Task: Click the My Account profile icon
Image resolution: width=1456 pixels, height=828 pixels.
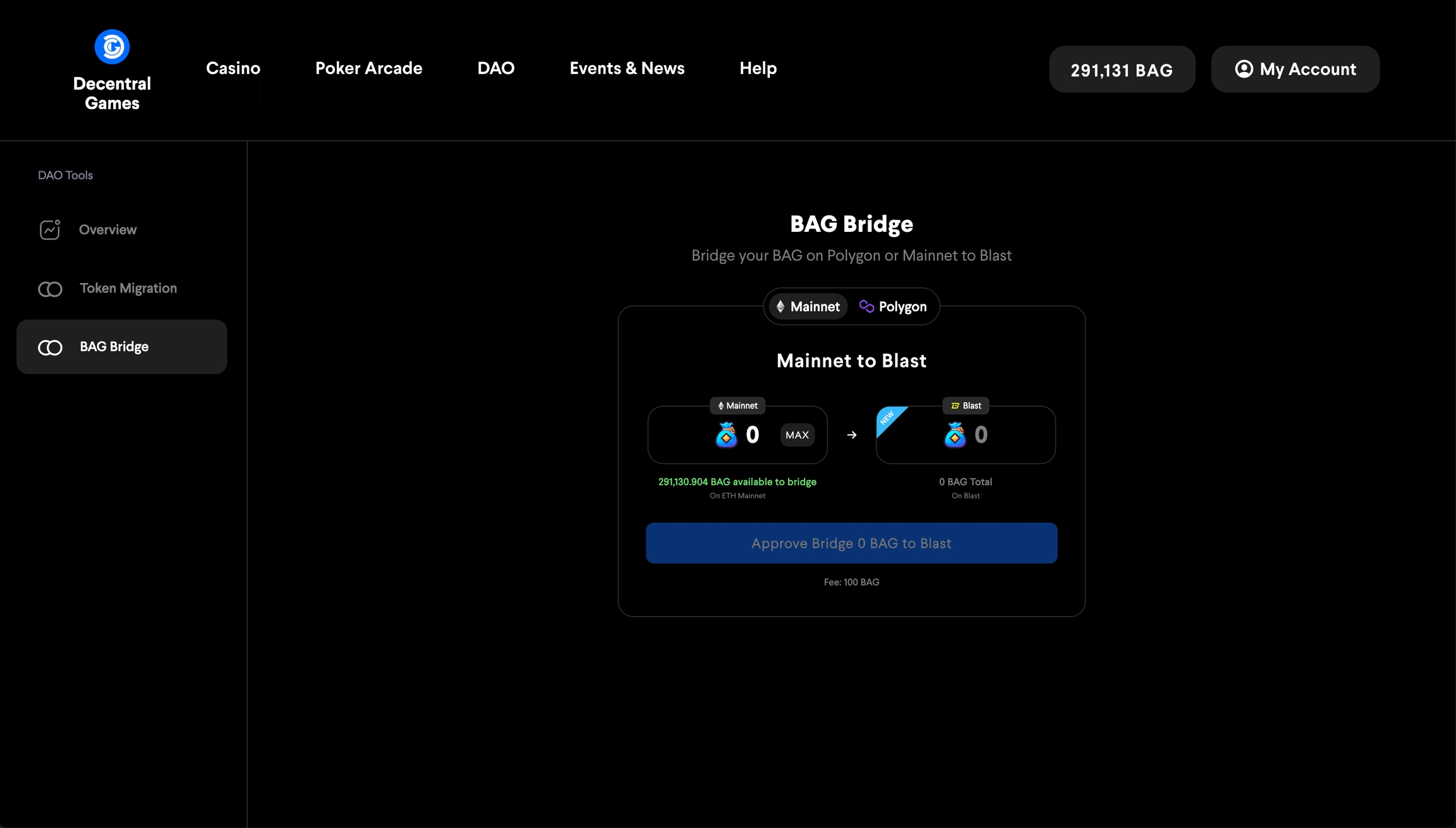Action: [x=1244, y=69]
